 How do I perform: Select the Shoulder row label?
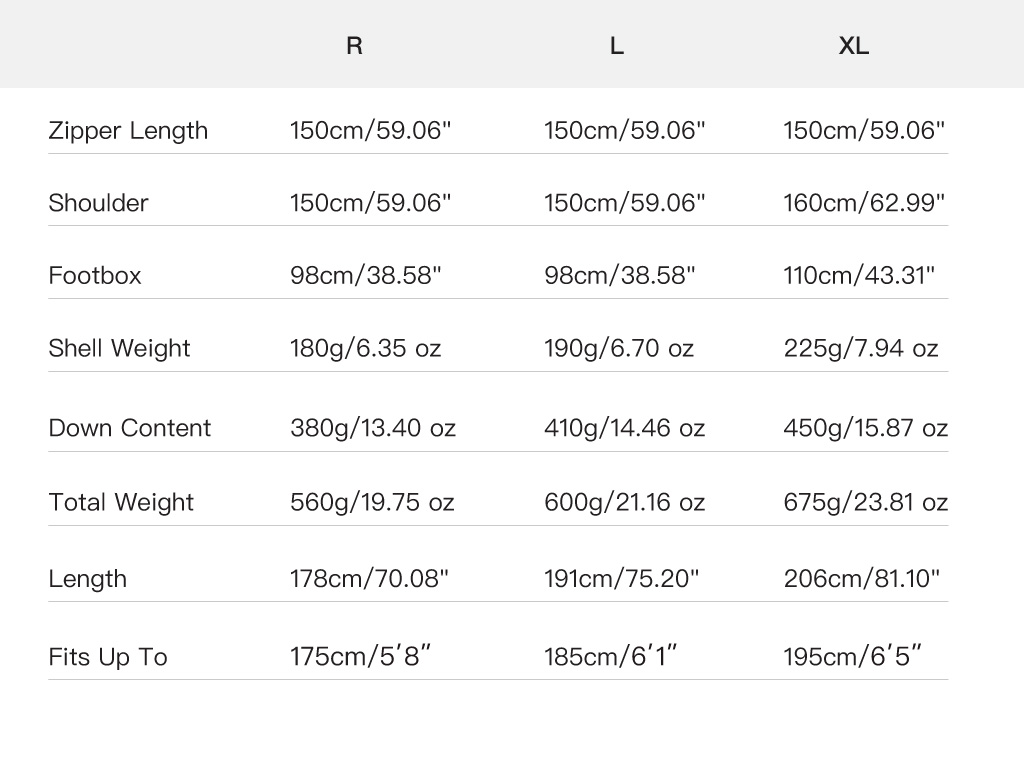point(98,203)
